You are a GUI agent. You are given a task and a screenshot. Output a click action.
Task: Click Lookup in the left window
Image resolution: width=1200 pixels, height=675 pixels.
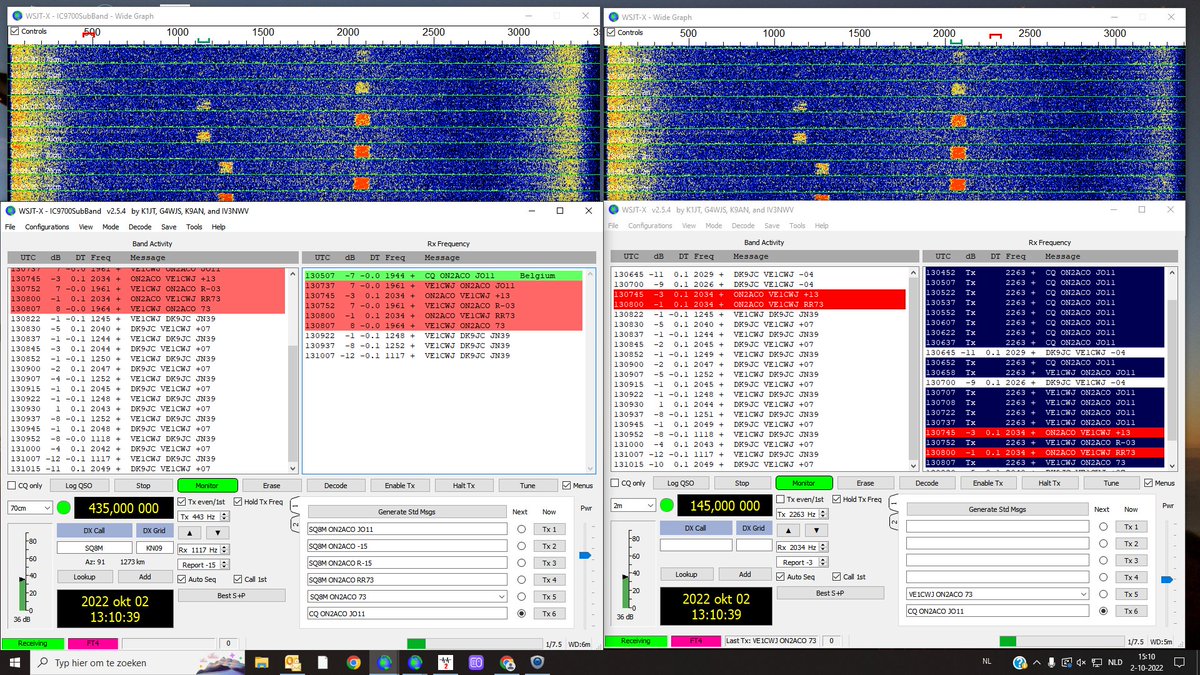(x=85, y=576)
